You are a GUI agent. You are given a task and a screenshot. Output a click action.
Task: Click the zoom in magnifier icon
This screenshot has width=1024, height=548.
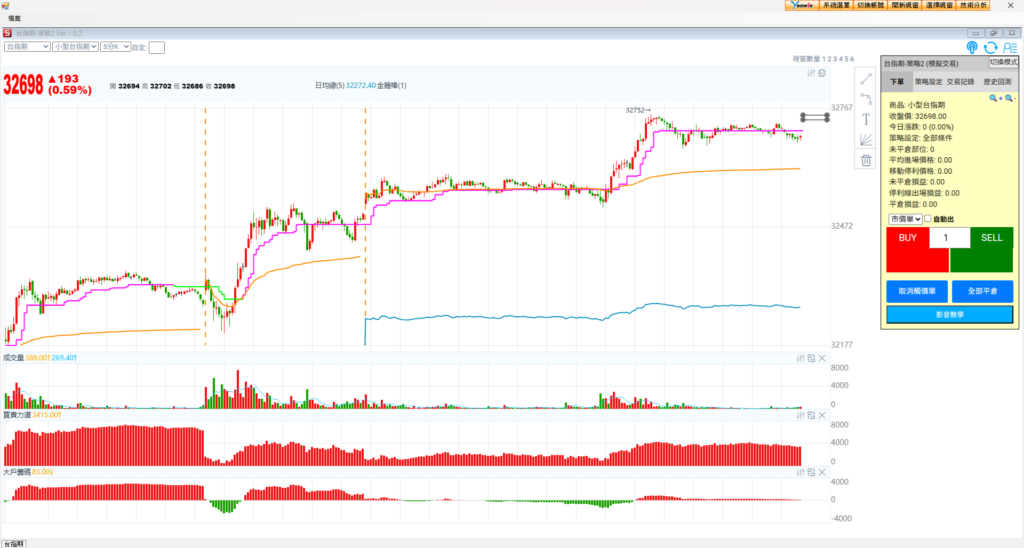(994, 98)
